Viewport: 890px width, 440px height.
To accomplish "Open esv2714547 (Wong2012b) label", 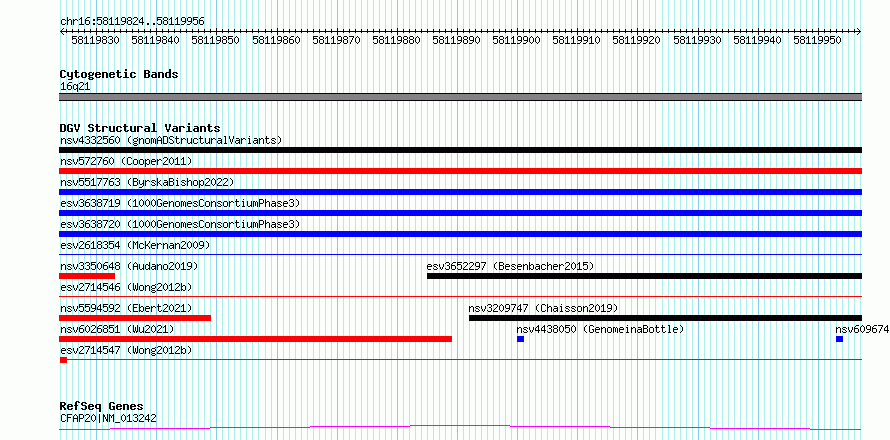I will (126, 350).
